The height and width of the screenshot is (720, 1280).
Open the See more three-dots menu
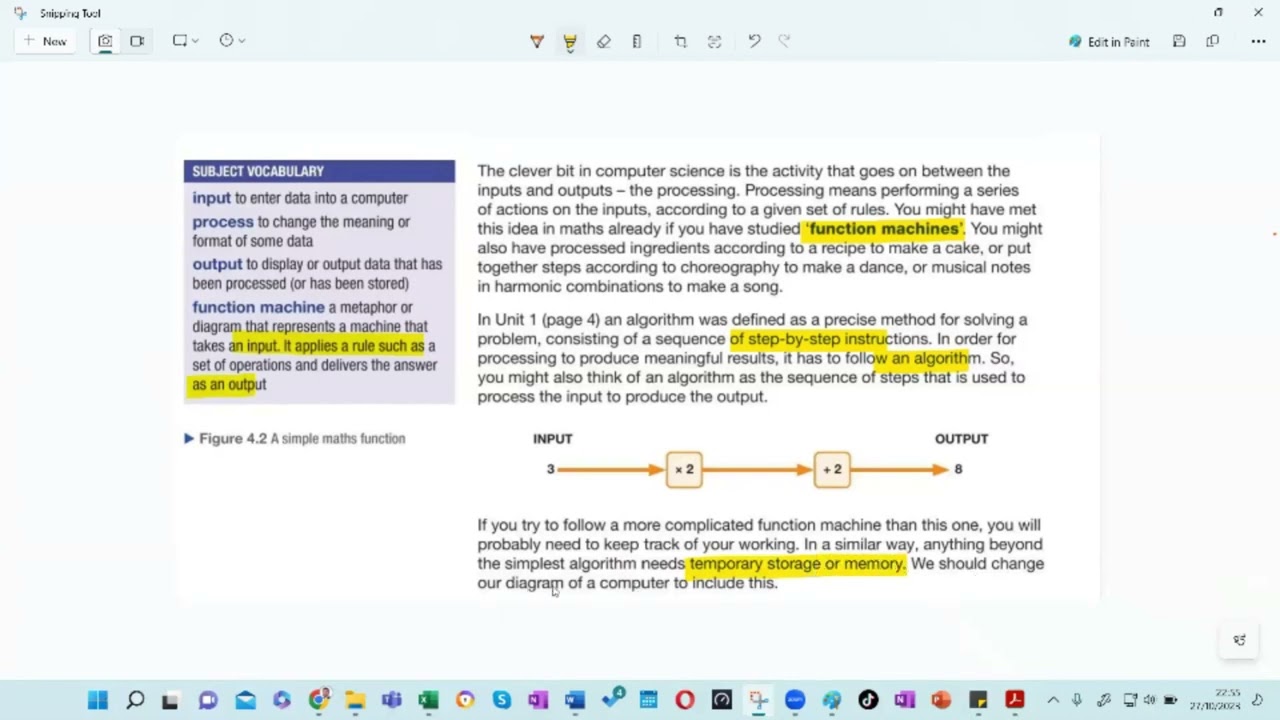click(x=1258, y=41)
